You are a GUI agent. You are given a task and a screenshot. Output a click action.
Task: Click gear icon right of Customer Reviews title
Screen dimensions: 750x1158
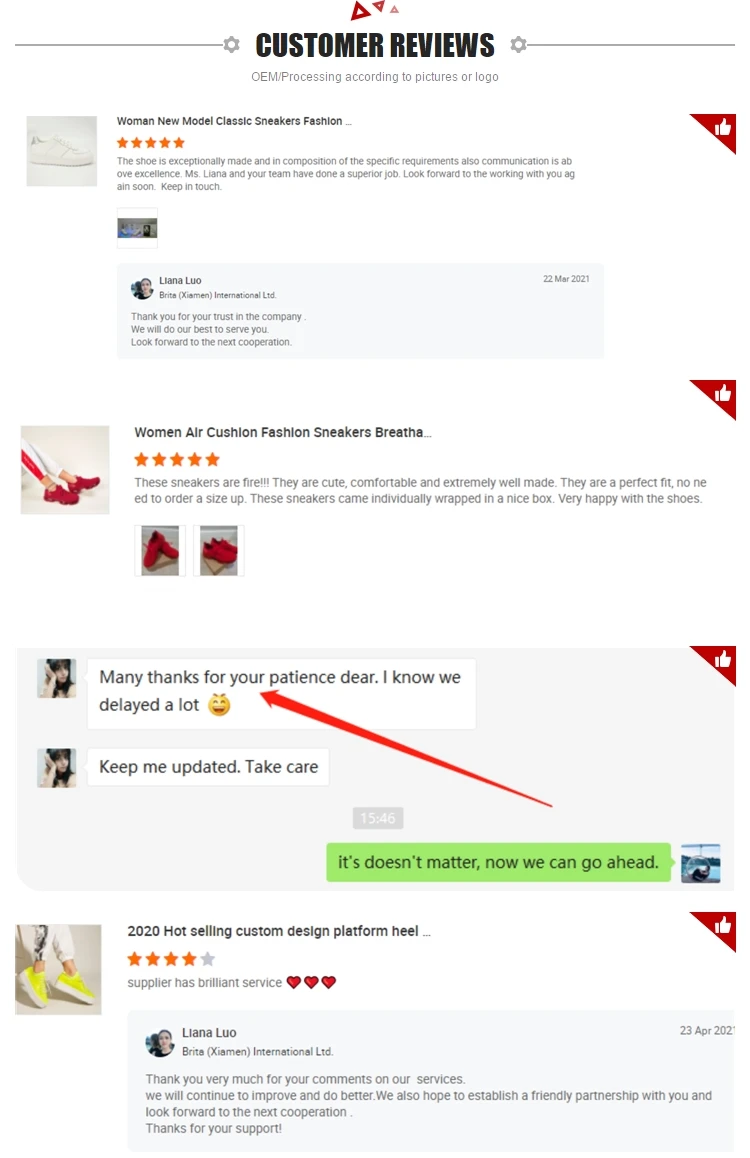[x=519, y=44]
